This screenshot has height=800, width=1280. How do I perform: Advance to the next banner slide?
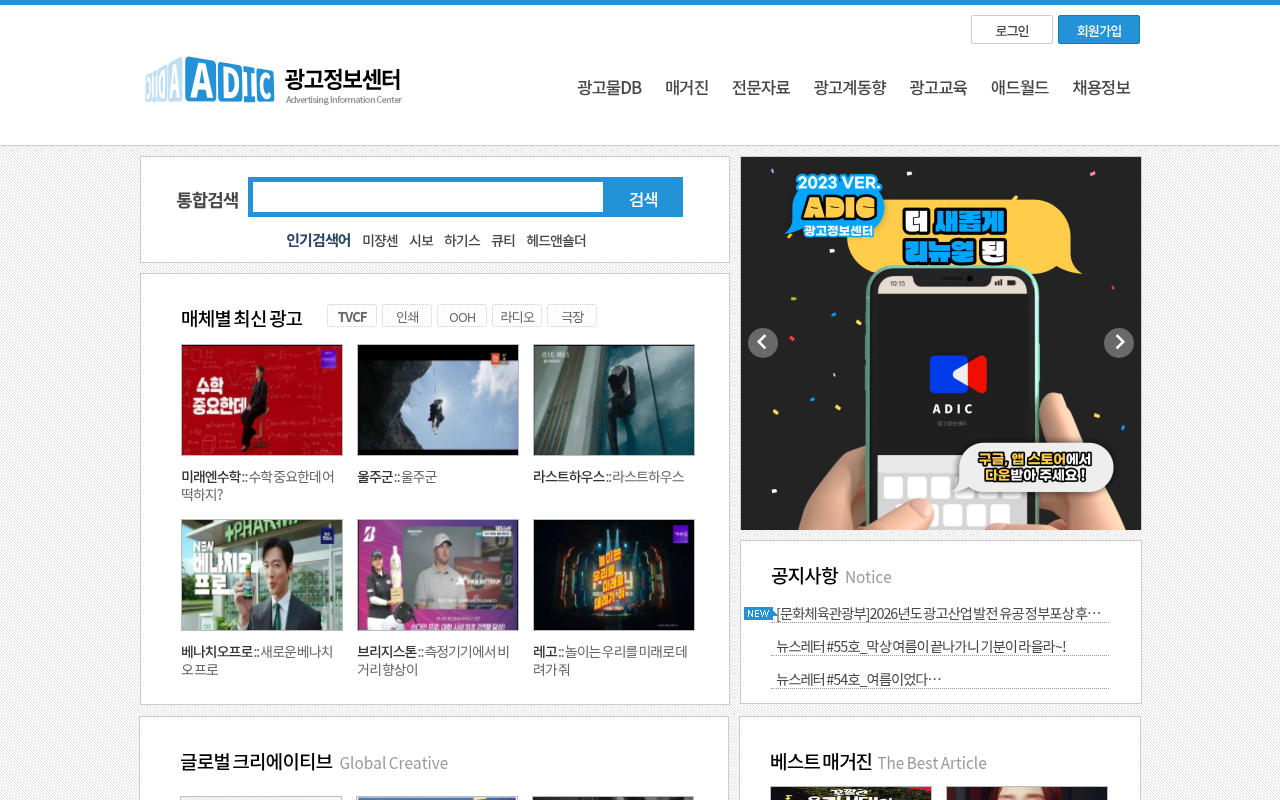tap(1119, 343)
